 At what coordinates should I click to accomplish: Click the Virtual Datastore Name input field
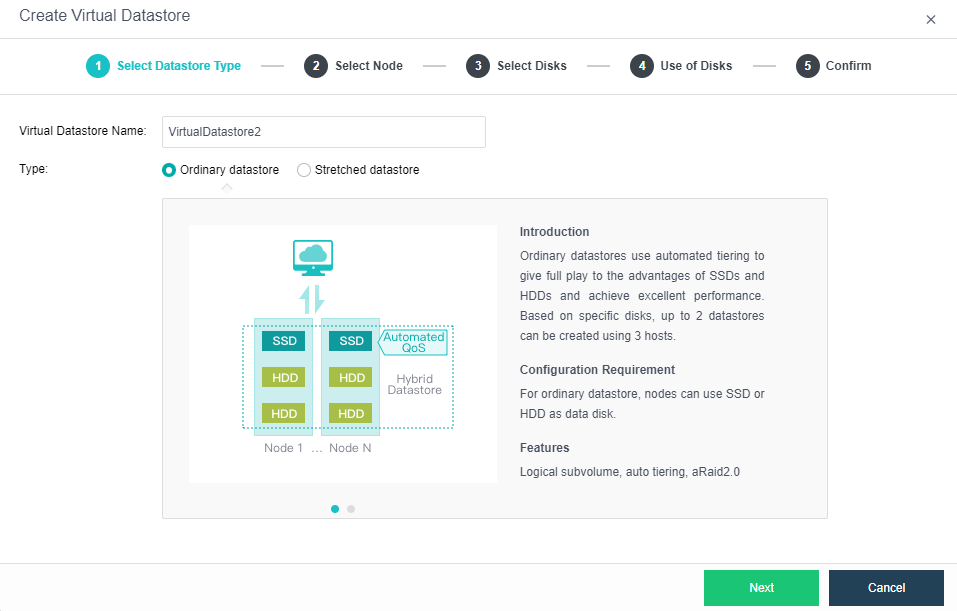tap(323, 132)
